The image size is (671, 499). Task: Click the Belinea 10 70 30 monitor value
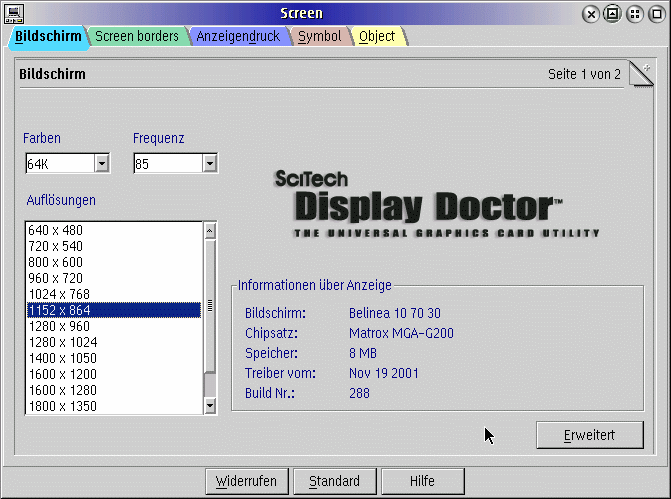pyautogui.click(x=395, y=313)
